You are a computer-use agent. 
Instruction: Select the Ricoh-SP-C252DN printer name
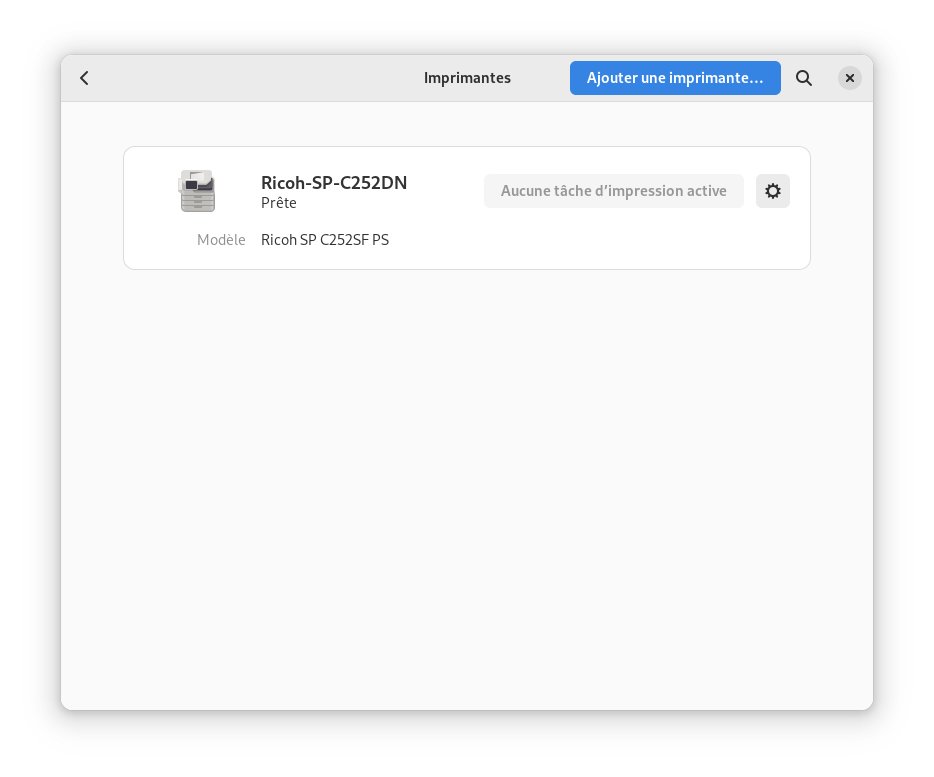pos(334,182)
